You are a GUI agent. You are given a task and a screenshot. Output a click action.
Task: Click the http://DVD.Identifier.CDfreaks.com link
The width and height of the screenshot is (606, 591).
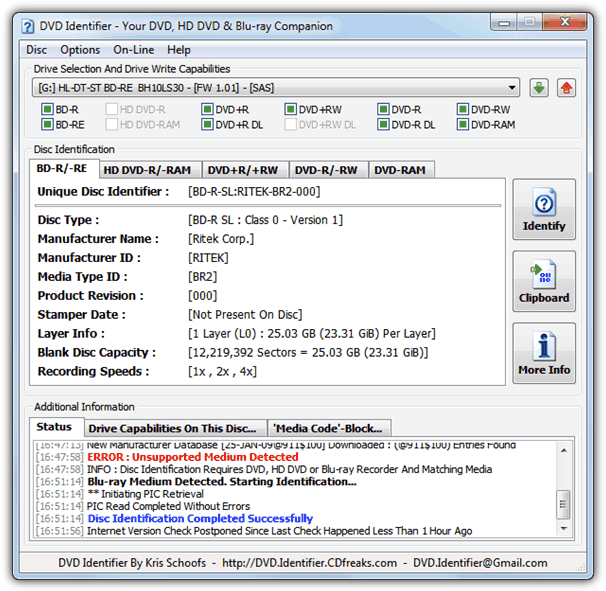point(309,563)
